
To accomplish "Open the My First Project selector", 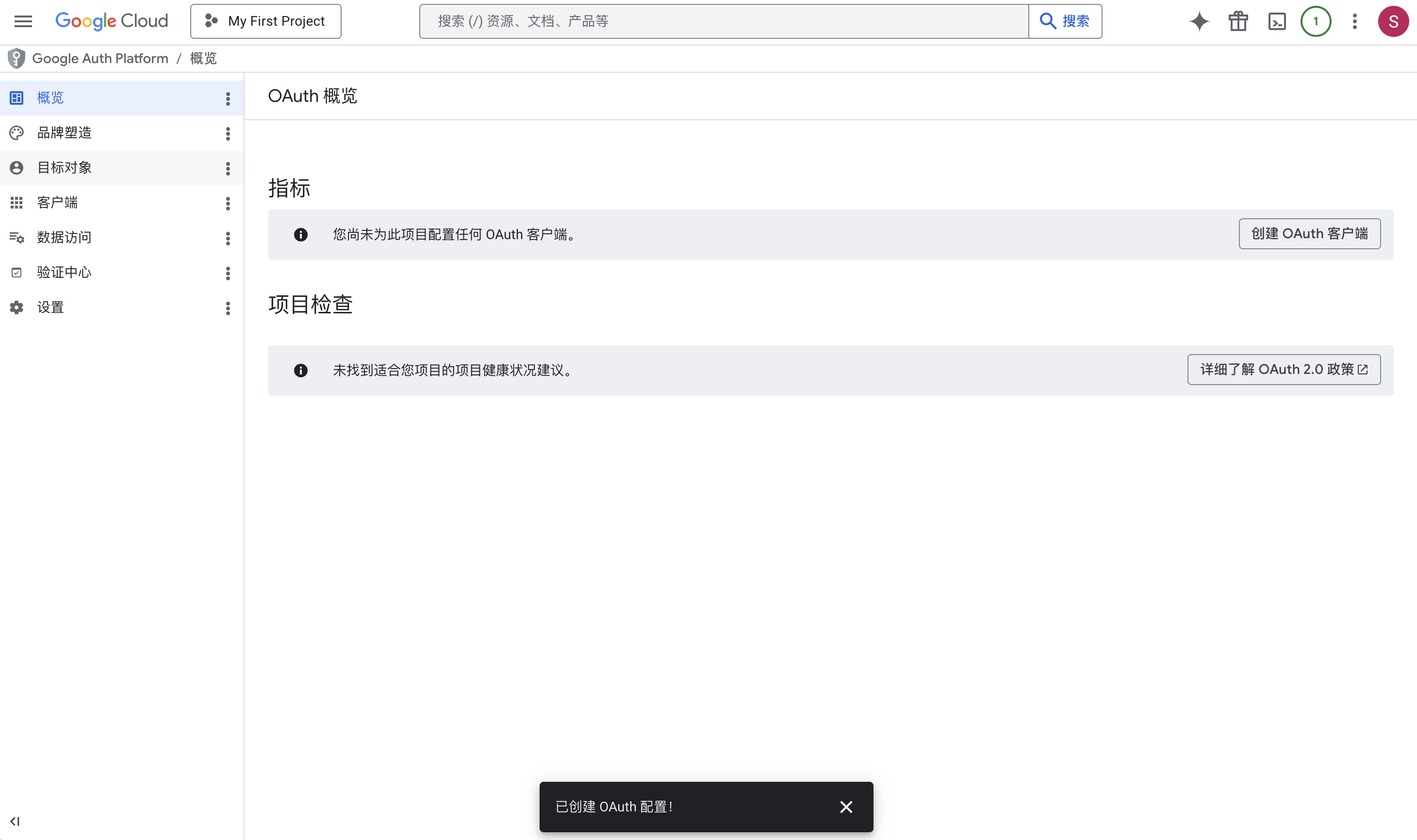I will point(265,21).
